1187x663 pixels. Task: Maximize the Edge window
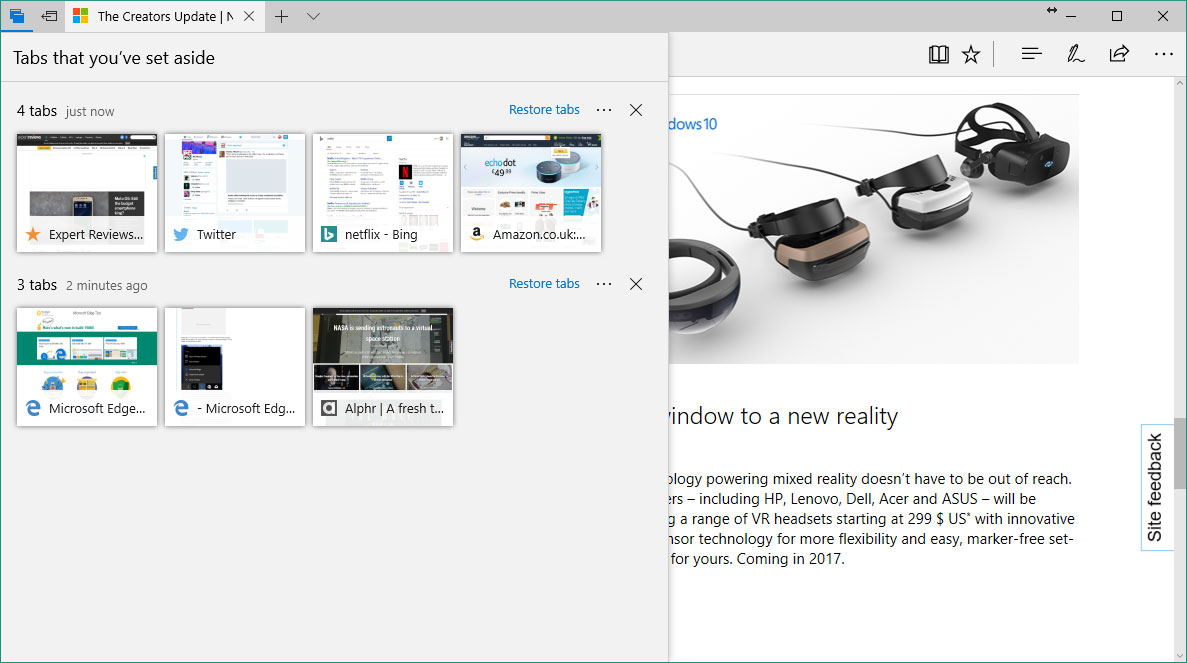pyautogui.click(x=1117, y=16)
